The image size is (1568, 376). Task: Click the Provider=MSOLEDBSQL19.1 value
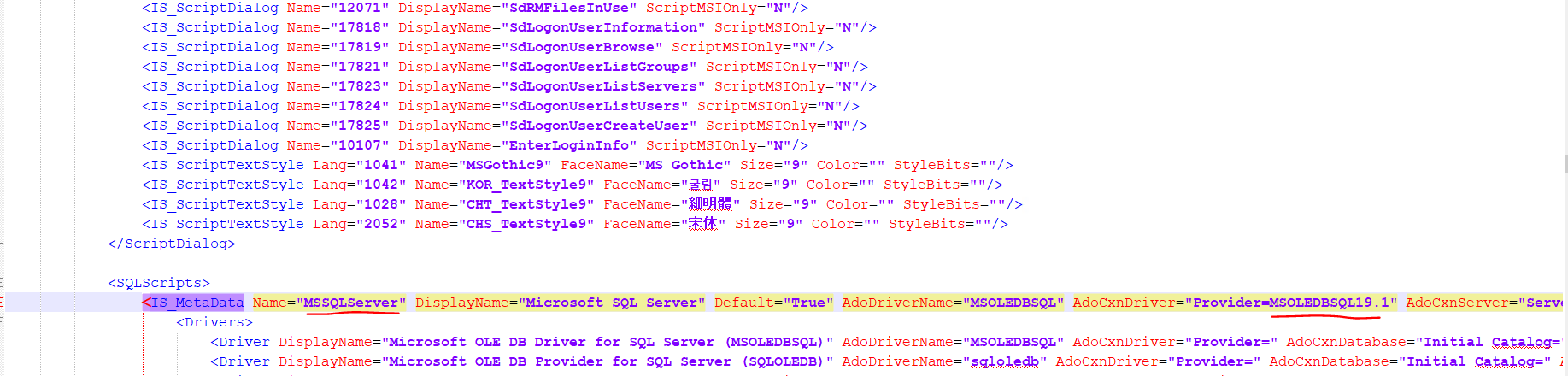1290,303
